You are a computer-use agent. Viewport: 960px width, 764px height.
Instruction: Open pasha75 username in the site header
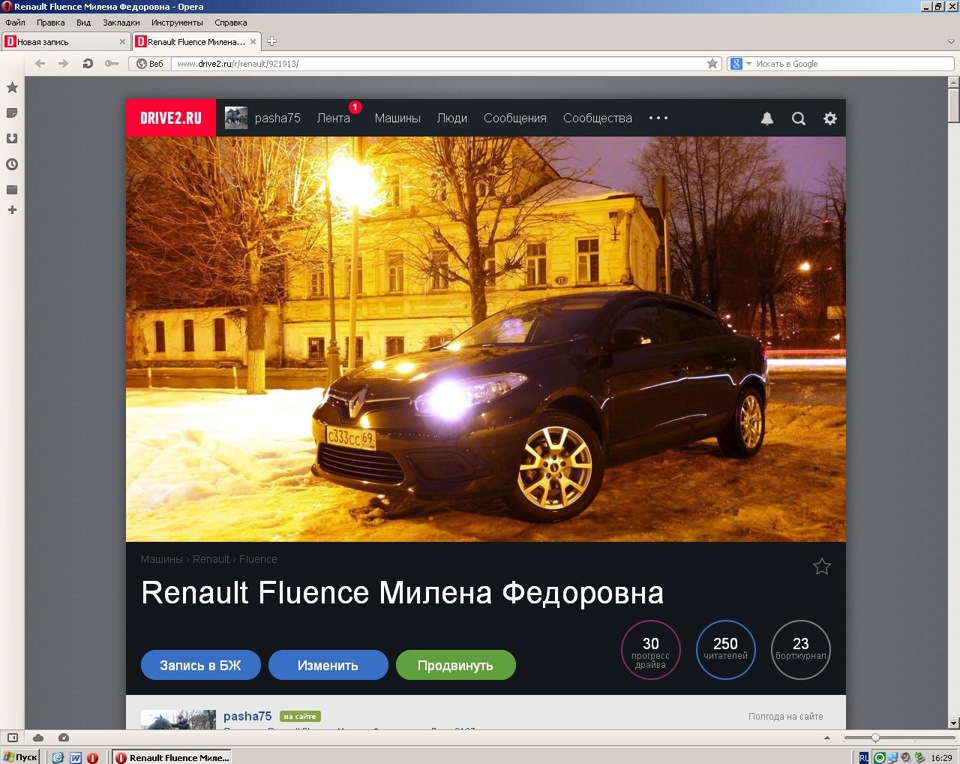[277, 118]
